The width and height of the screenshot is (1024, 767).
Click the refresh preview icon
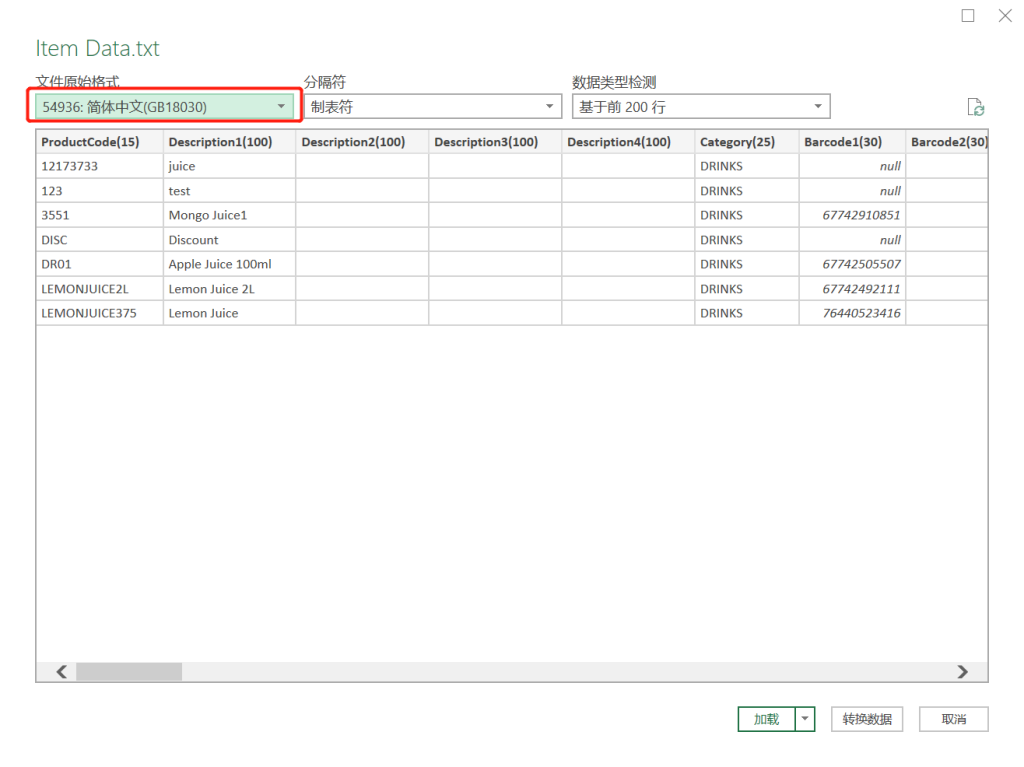[976, 108]
